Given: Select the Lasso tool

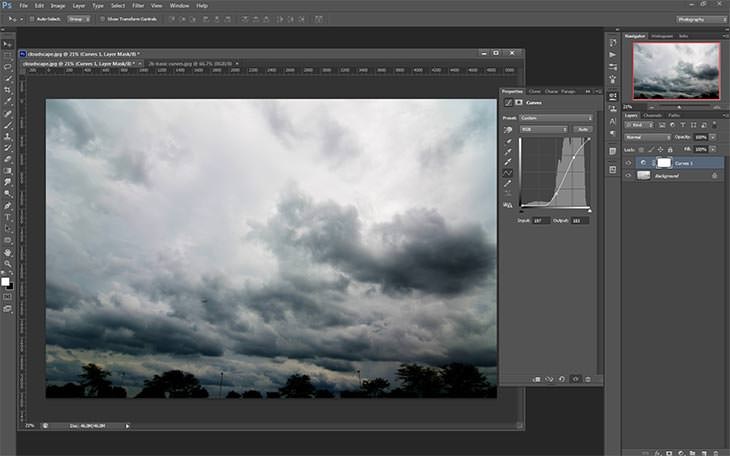Looking at the screenshot, I should coord(7,67).
